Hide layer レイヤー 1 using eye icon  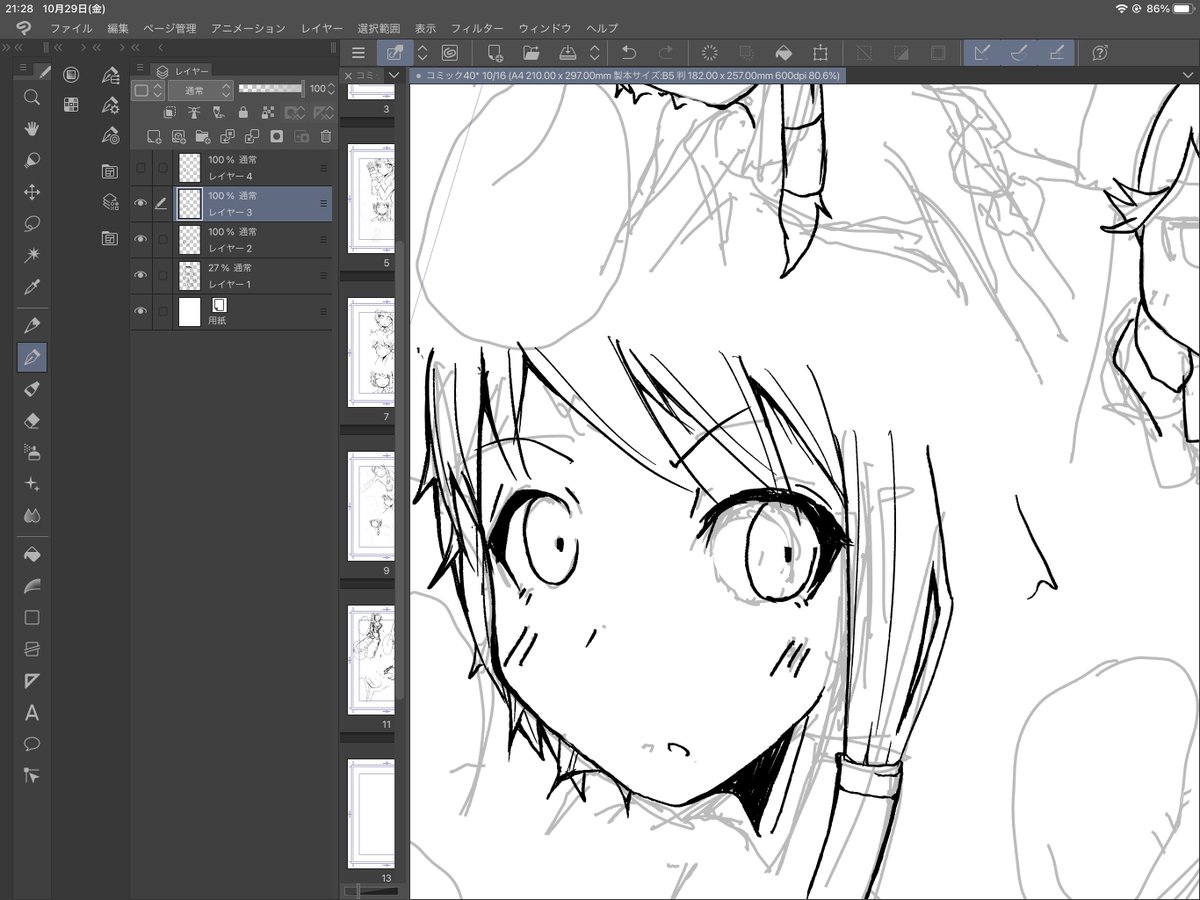pyautogui.click(x=141, y=275)
